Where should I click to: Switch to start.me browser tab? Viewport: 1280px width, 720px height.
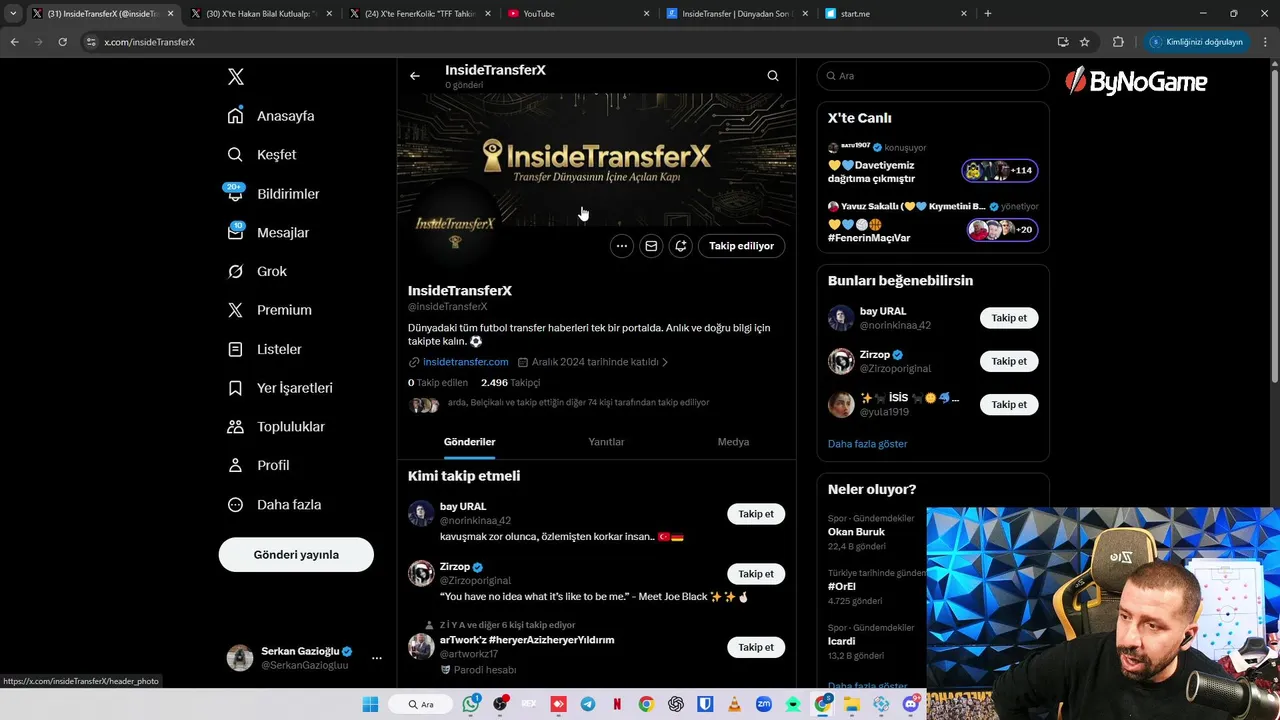[895, 14]
